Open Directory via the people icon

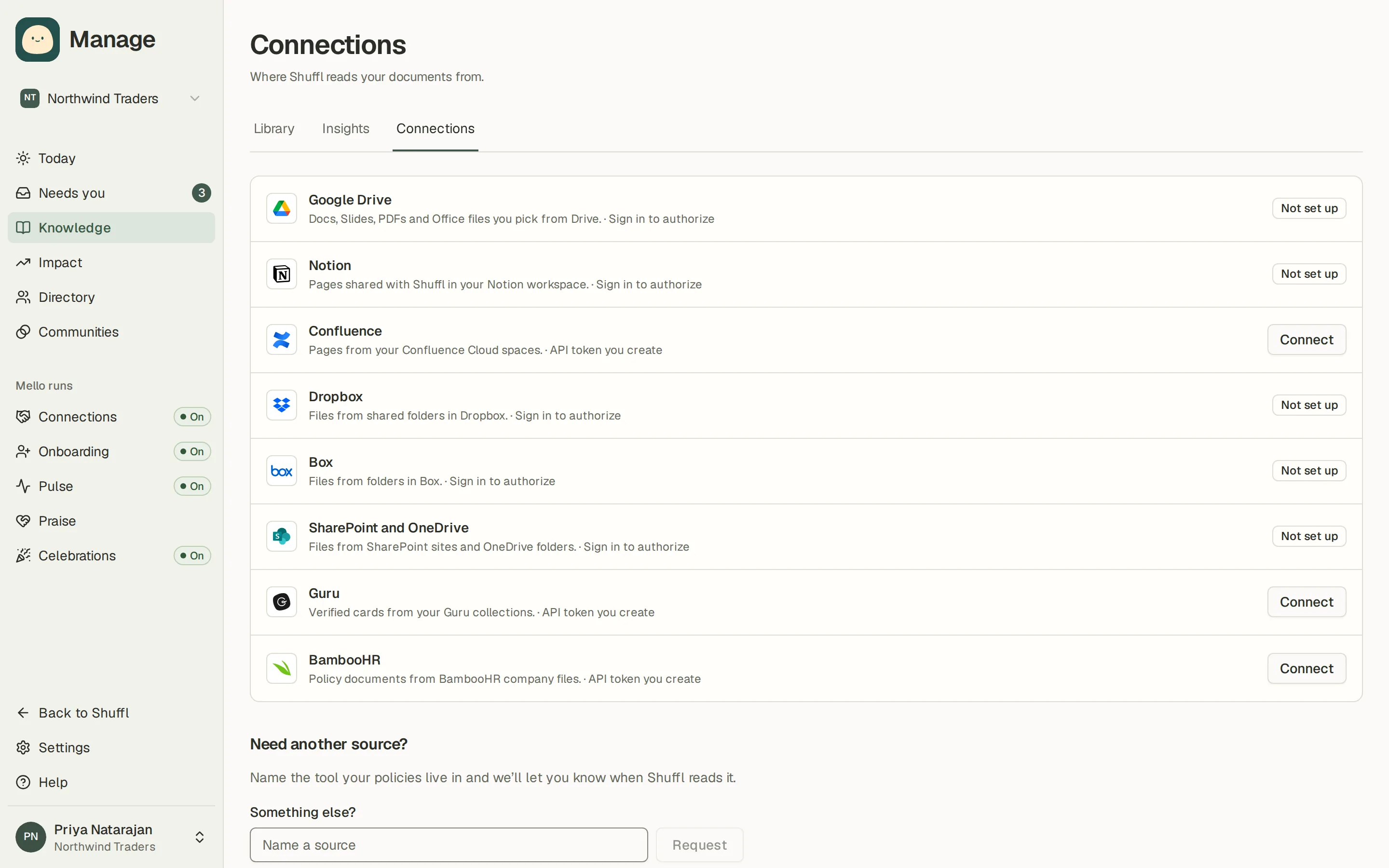23,298
